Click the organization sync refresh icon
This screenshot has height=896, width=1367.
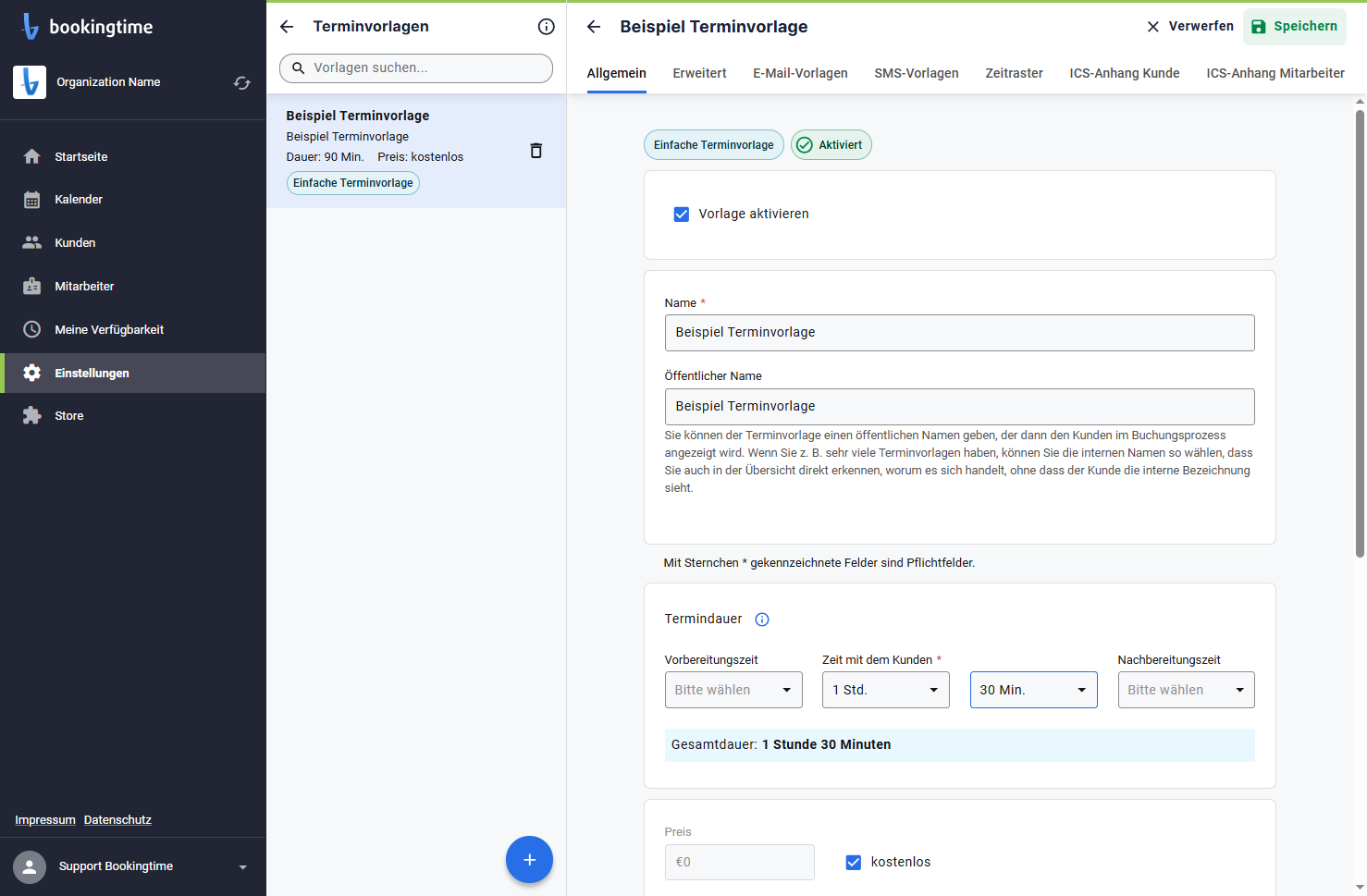242,82
